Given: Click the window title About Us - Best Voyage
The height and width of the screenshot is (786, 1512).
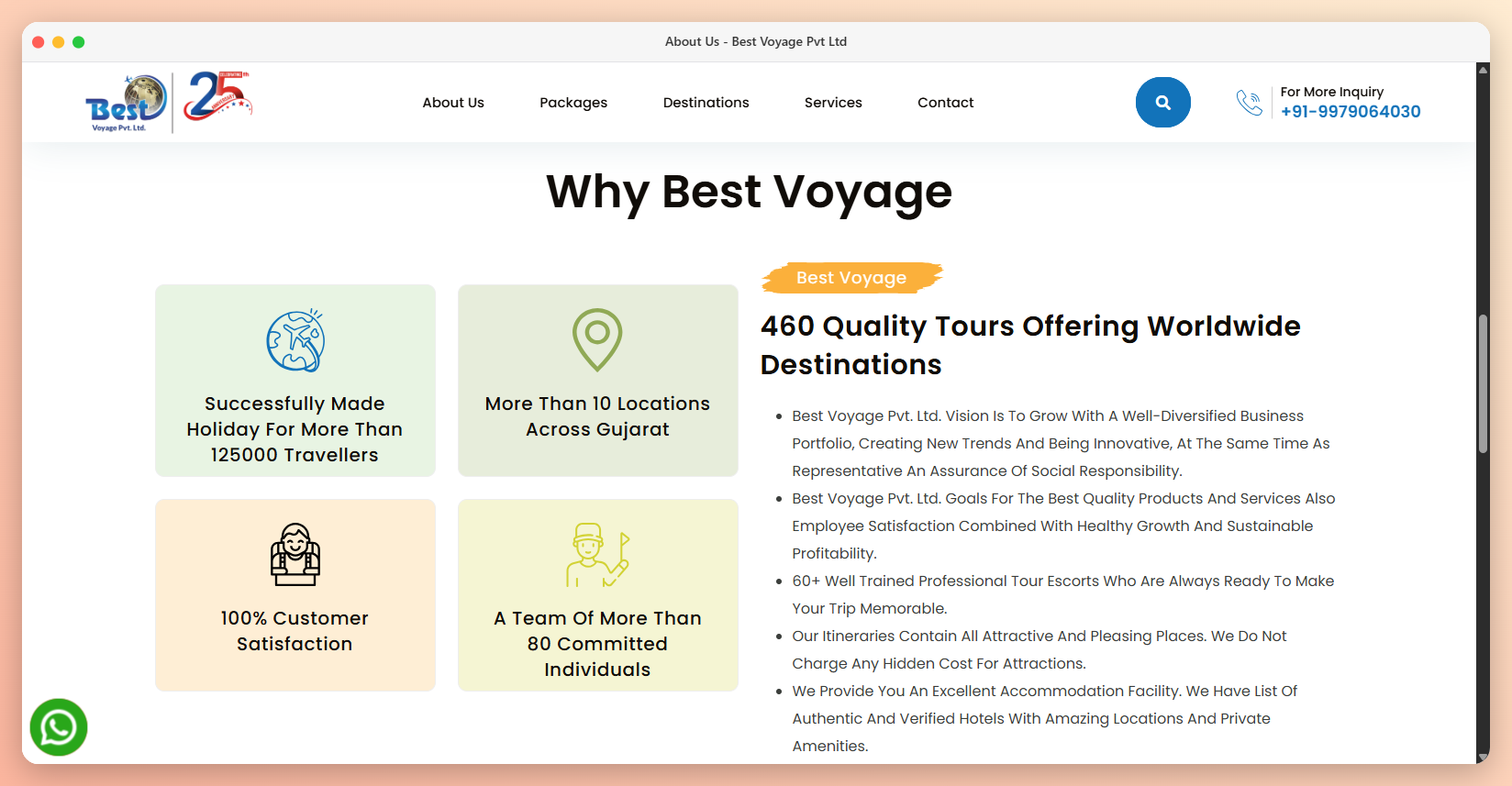Looking at the screenshot, I should (756, 42).
